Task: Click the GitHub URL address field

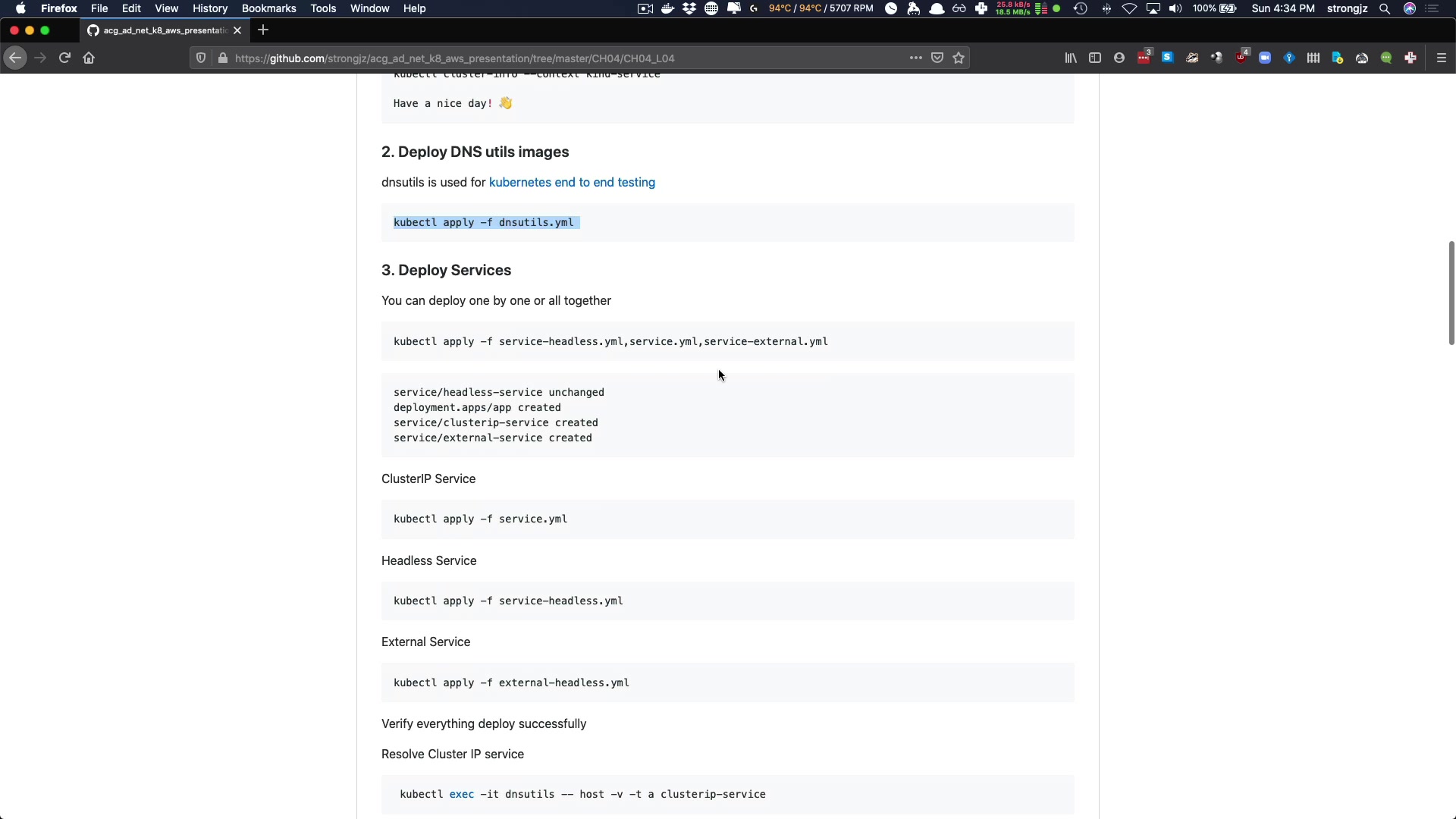Action: (x=531, y=58)
